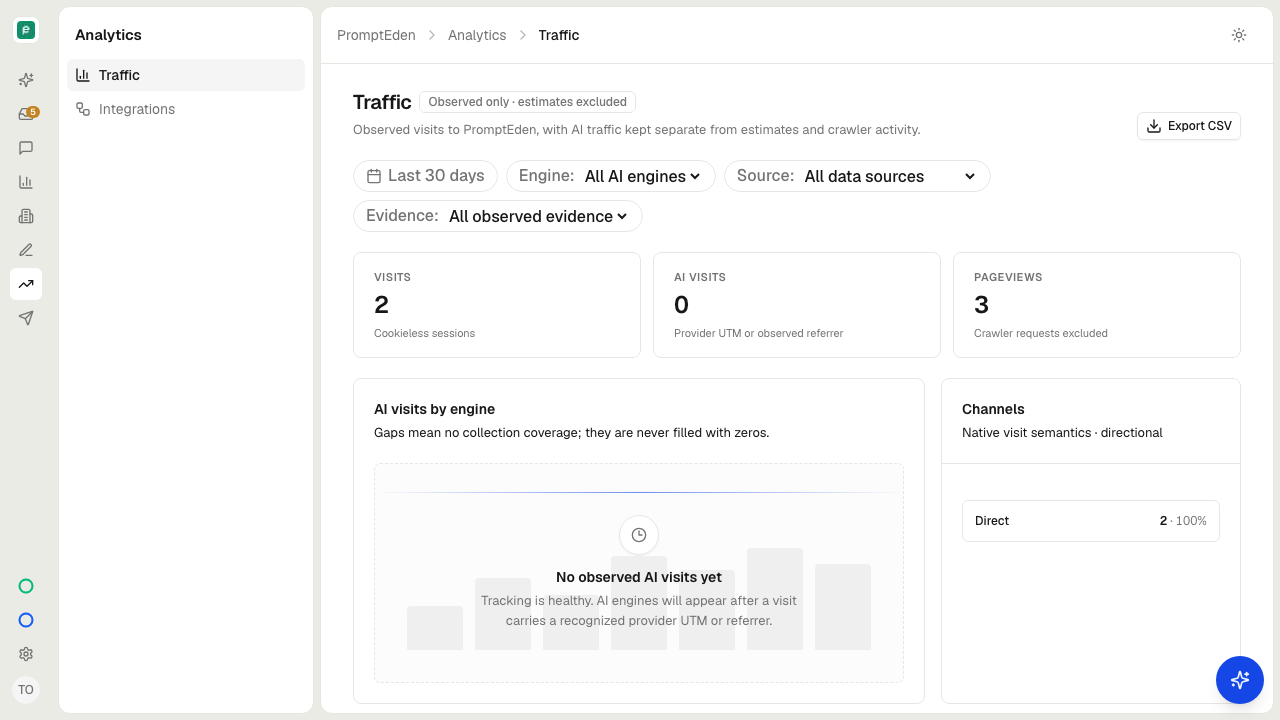Select the trending arrow analytics icon

pos(26,284)
